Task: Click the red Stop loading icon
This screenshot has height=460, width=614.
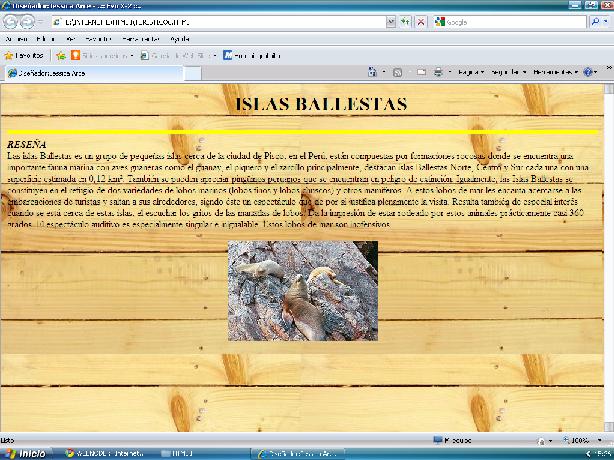Action: 420,21
